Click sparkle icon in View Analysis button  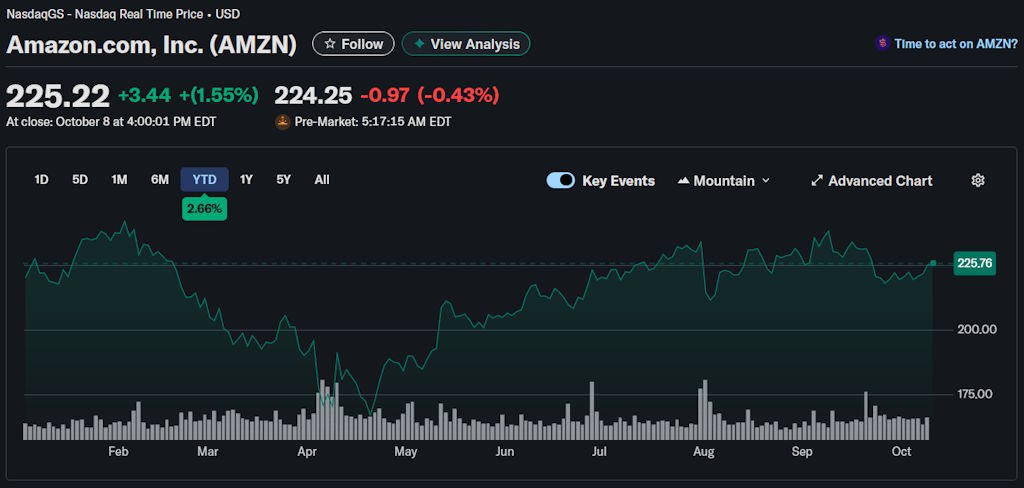419,44
